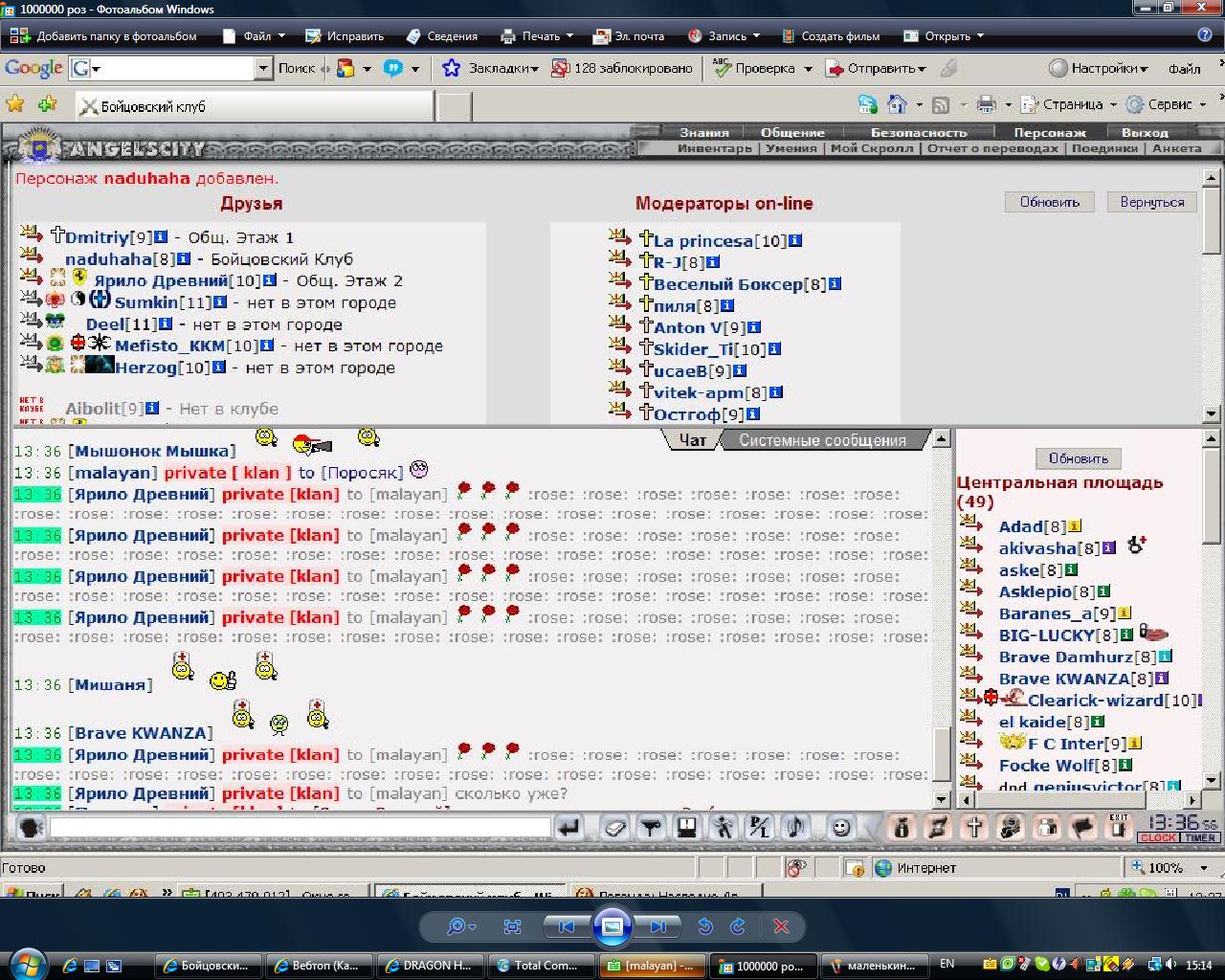Switch to Системные сообщения tab
Screen dimensions: 1225x980
(822, 440)
